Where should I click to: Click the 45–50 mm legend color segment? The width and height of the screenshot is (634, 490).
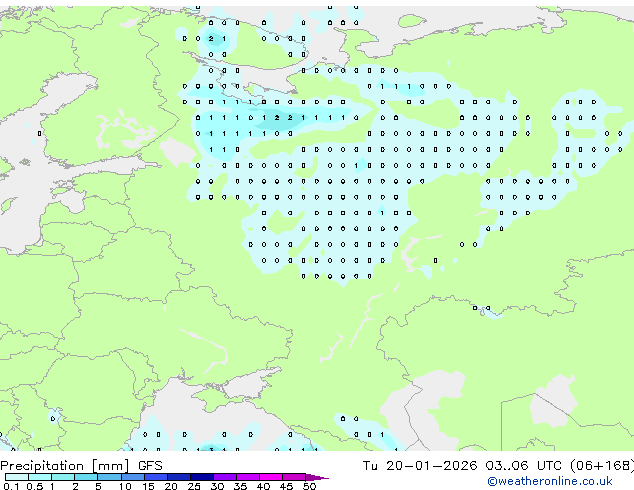pyautogui.click(x=294, y=477)
